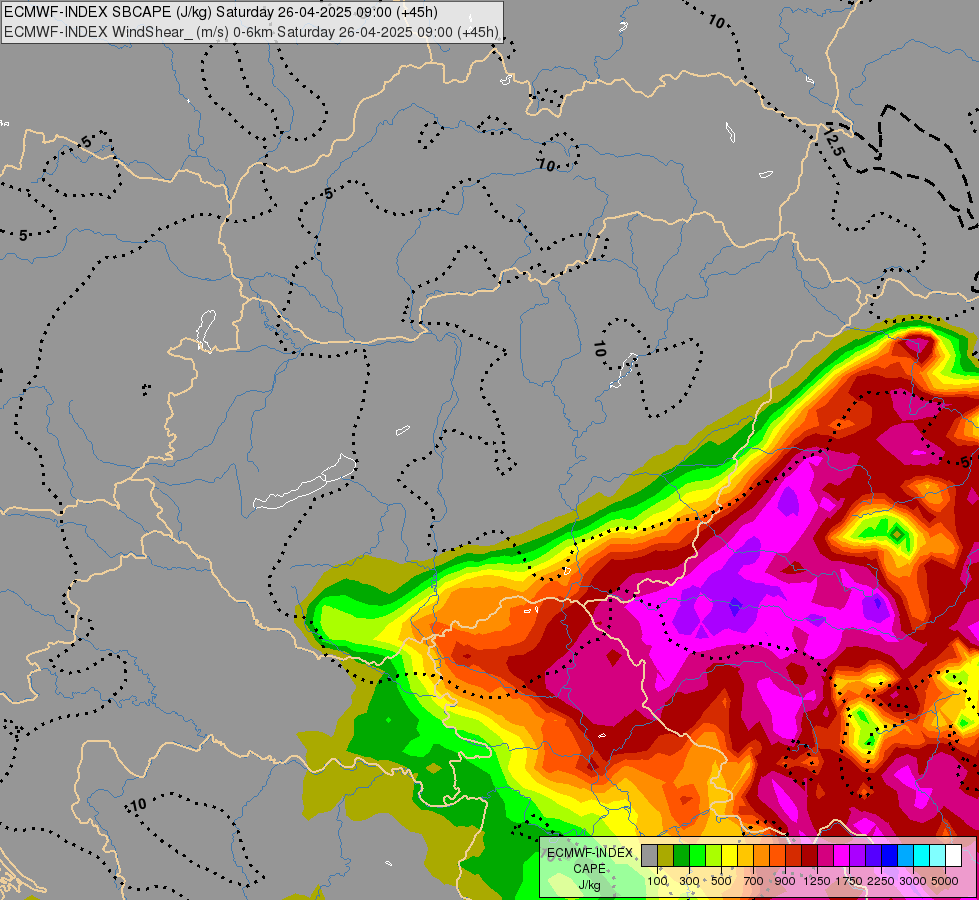Click the SBCAPE title line in header
Viewport: 979px width, 900px height.
(x=221, y=12)
